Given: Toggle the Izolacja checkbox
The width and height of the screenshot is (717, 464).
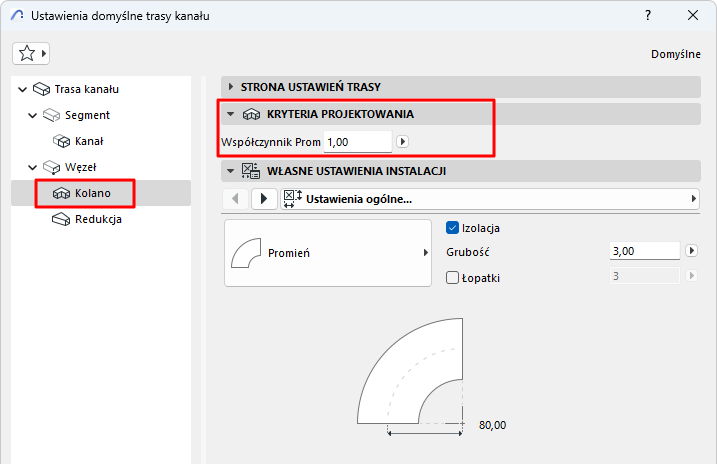Looking at the screenshot, I should pos(452,228).
